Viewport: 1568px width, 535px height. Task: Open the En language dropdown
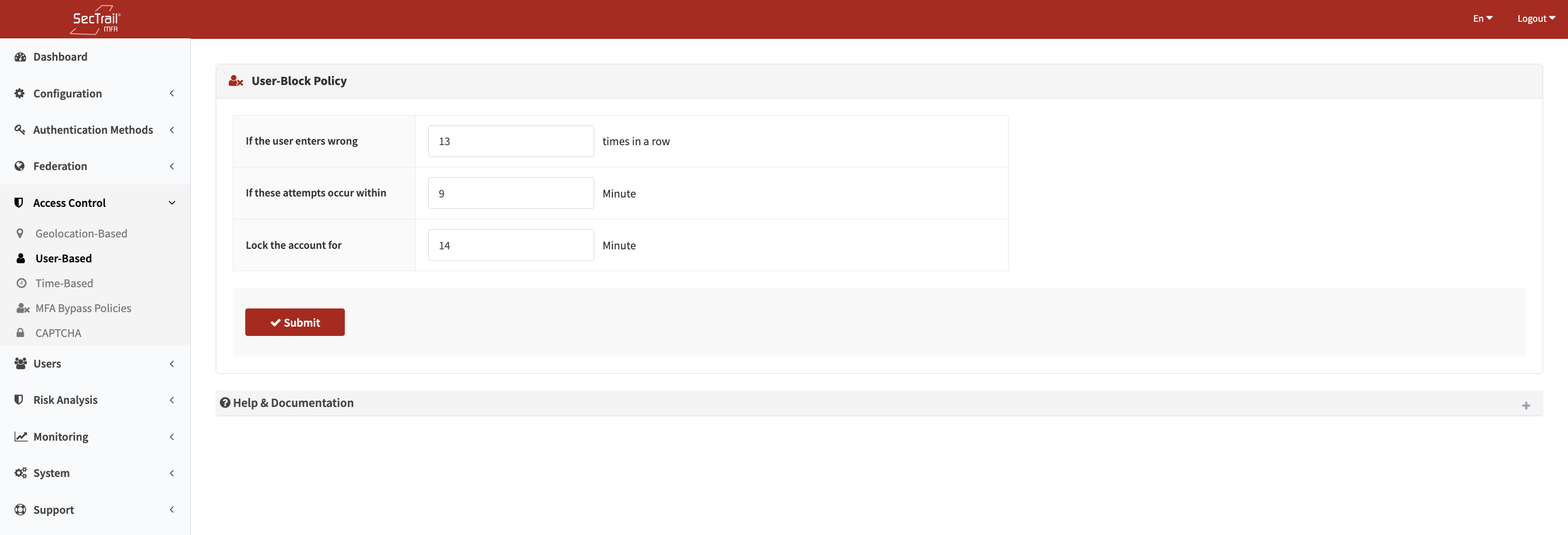coord(1482,19)
